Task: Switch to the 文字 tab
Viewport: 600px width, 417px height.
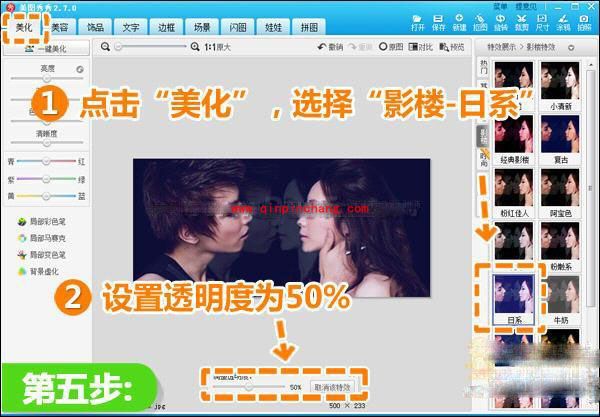Action: click(x=130, y=27)
